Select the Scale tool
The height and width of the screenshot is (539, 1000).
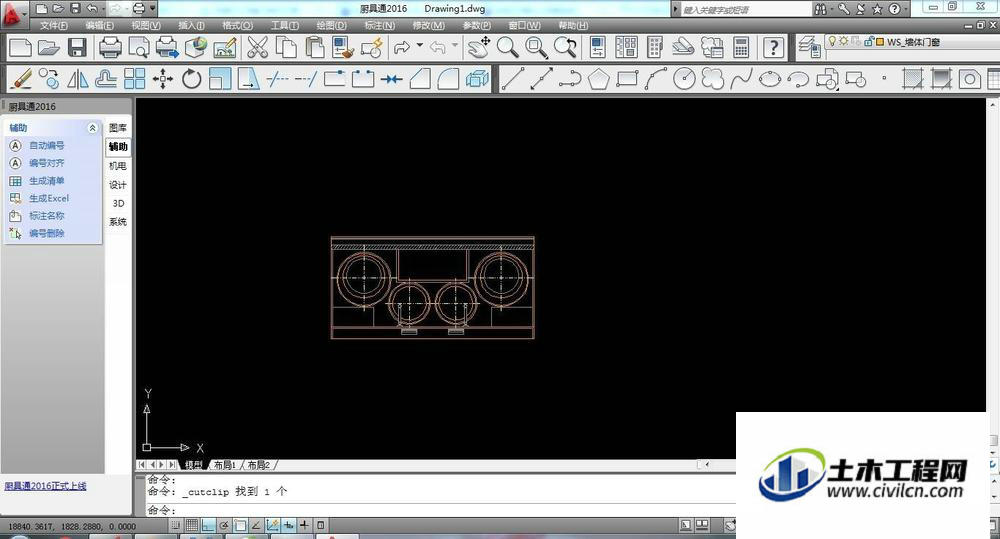pyautogui.click(x=220, y=79)
